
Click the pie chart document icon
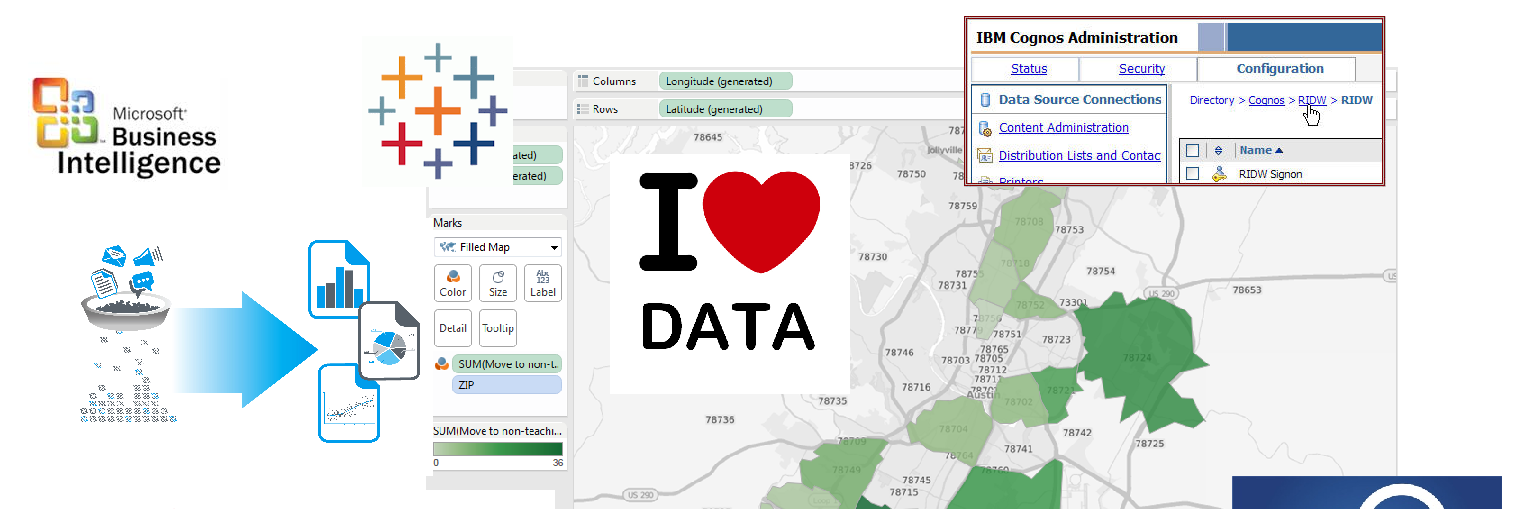[x=389, y=340]
